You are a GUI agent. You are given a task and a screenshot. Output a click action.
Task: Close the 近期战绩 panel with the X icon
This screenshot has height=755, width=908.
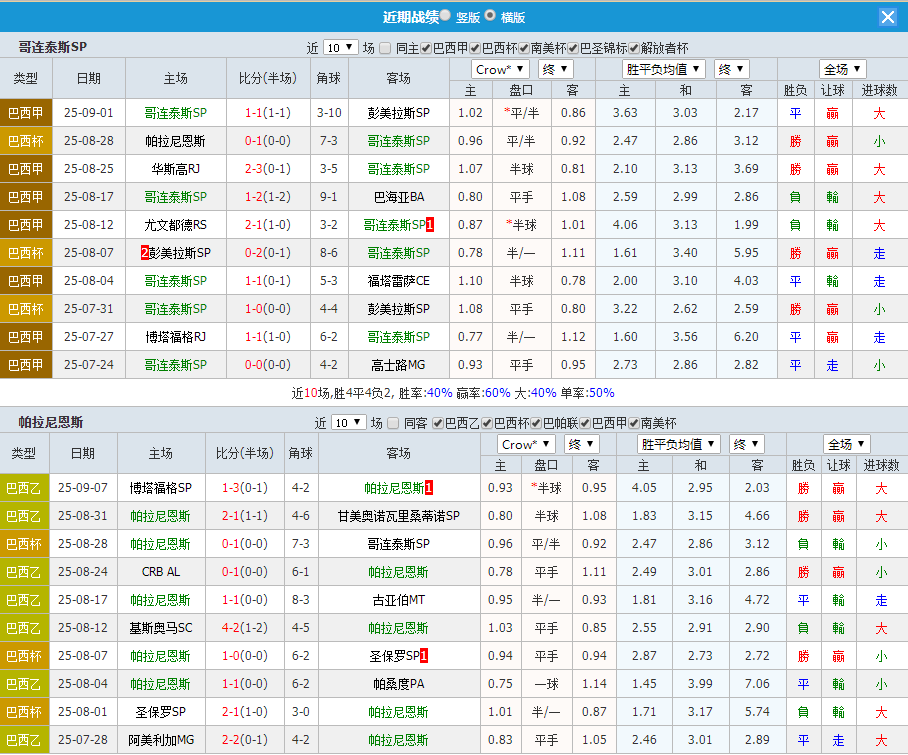point(890,16)
